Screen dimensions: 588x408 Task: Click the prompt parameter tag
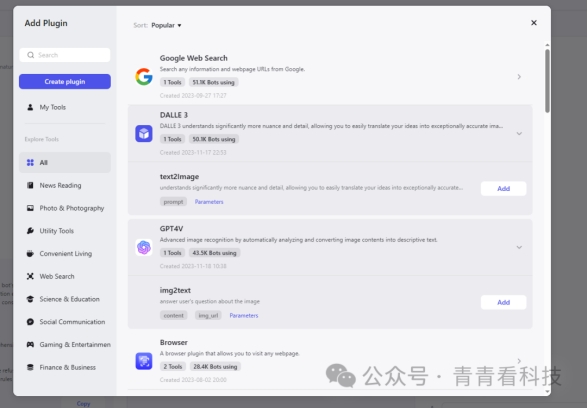pos(173,202)
